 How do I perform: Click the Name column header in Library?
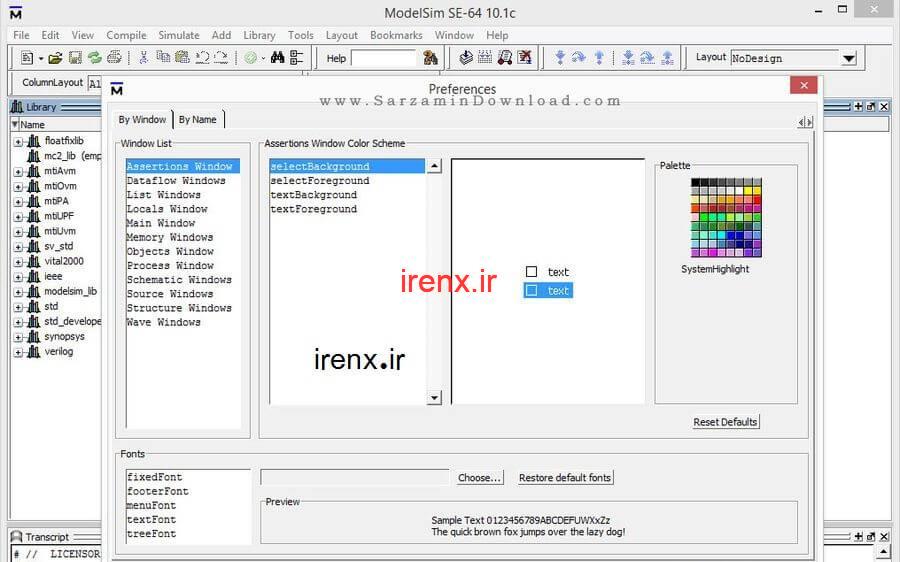coord(32,125)
